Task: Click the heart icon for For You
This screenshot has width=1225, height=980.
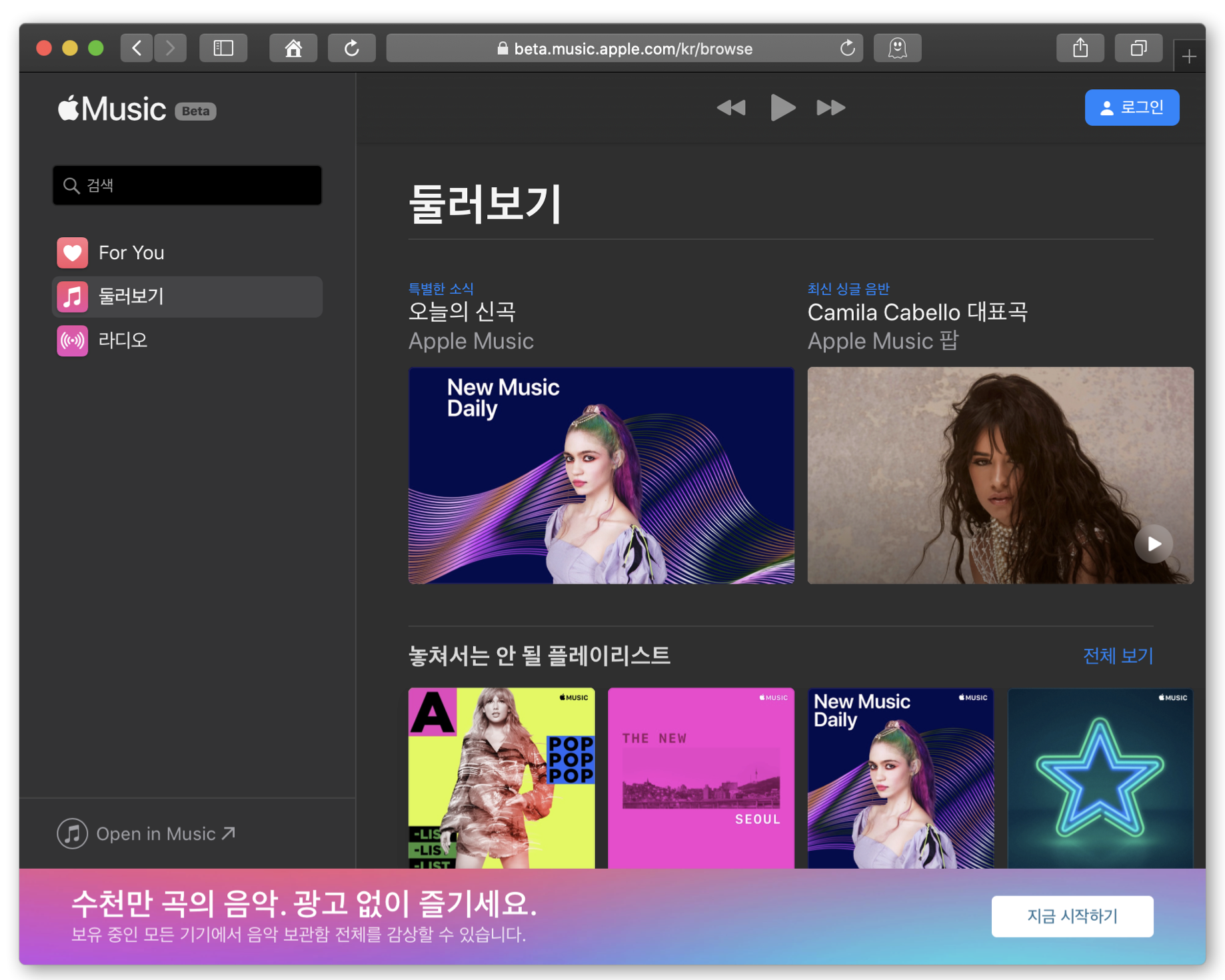Action: (x=72, y=252)
